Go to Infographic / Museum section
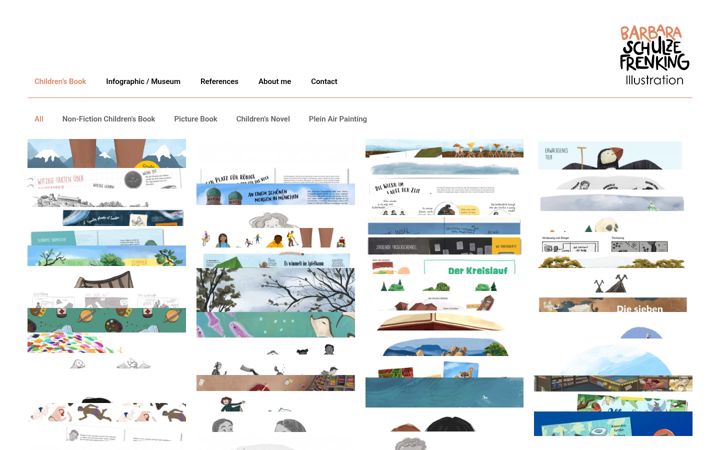Viewport: 720px width, 450px height. coord(143,81)
